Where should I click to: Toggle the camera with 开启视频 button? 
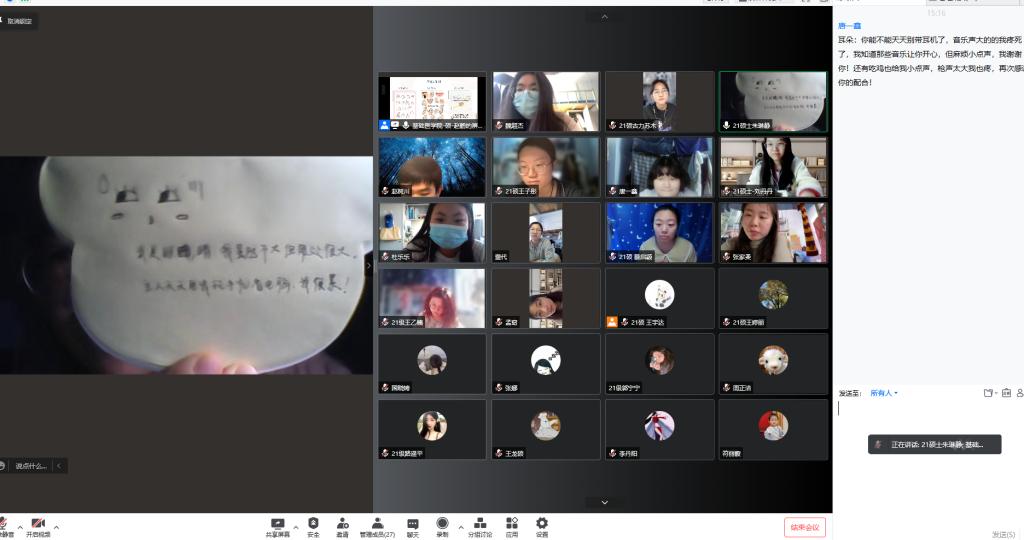click(38, 527)
